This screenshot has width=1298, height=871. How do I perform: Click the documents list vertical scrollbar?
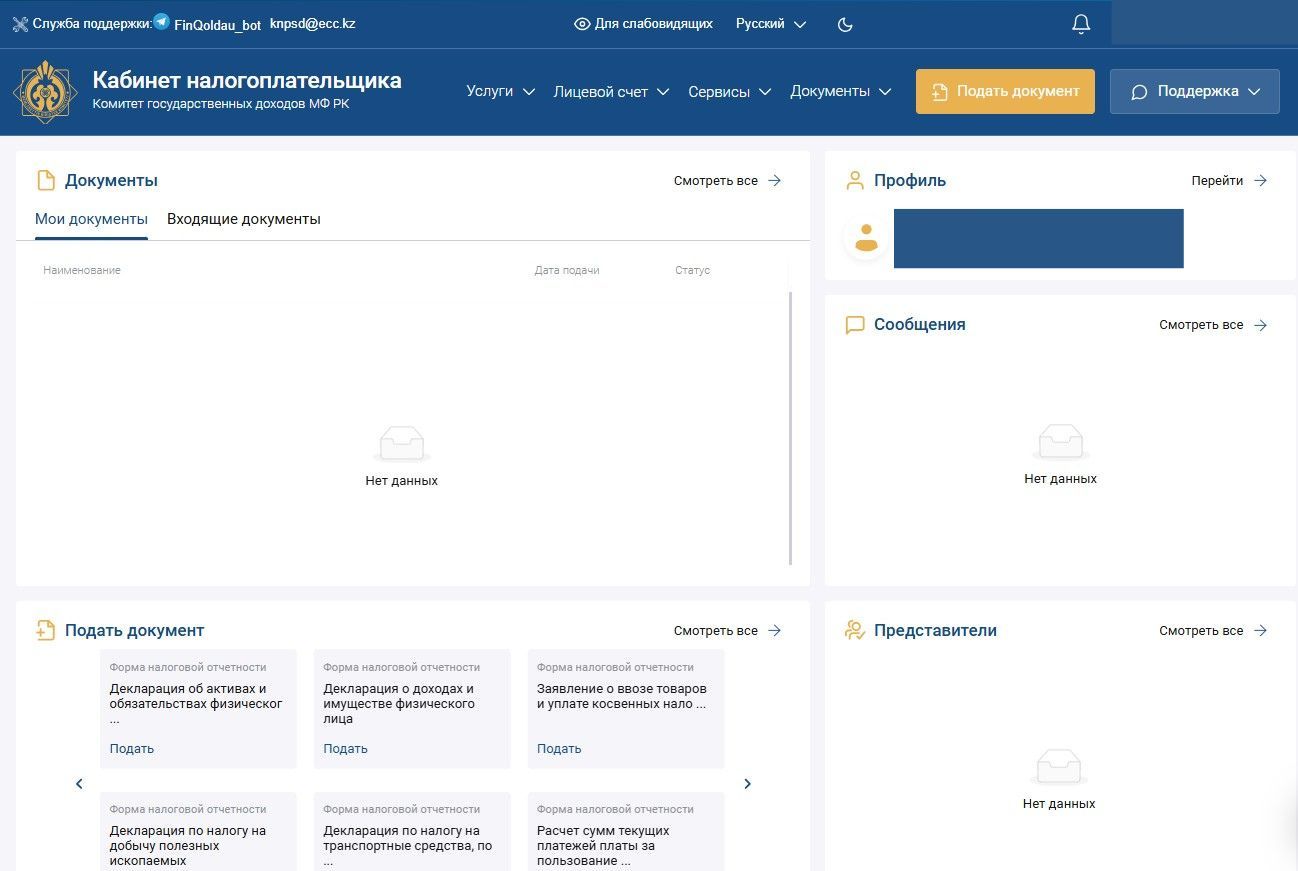pos(791,428)
